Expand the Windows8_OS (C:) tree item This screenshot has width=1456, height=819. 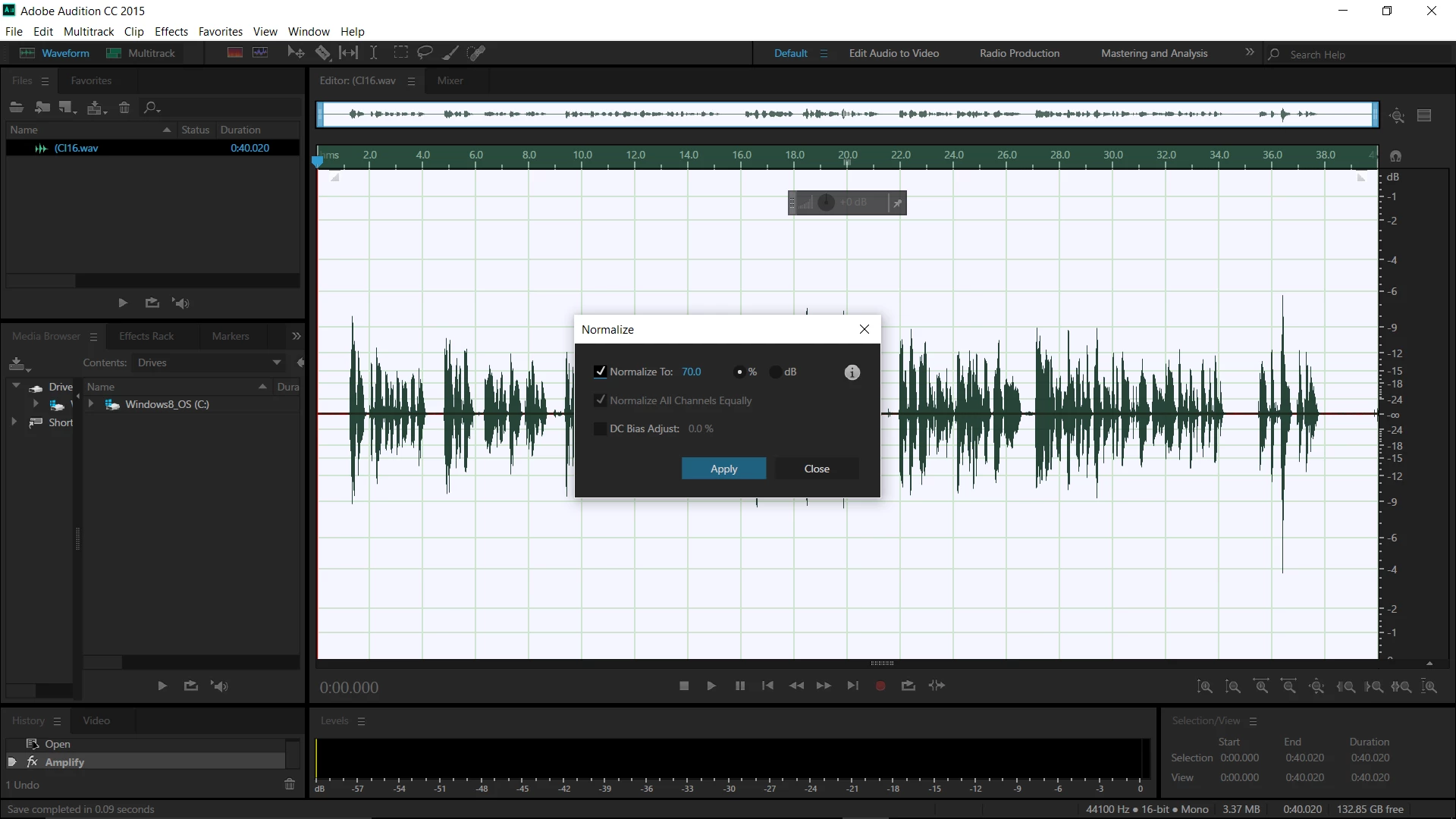[91, 404]
